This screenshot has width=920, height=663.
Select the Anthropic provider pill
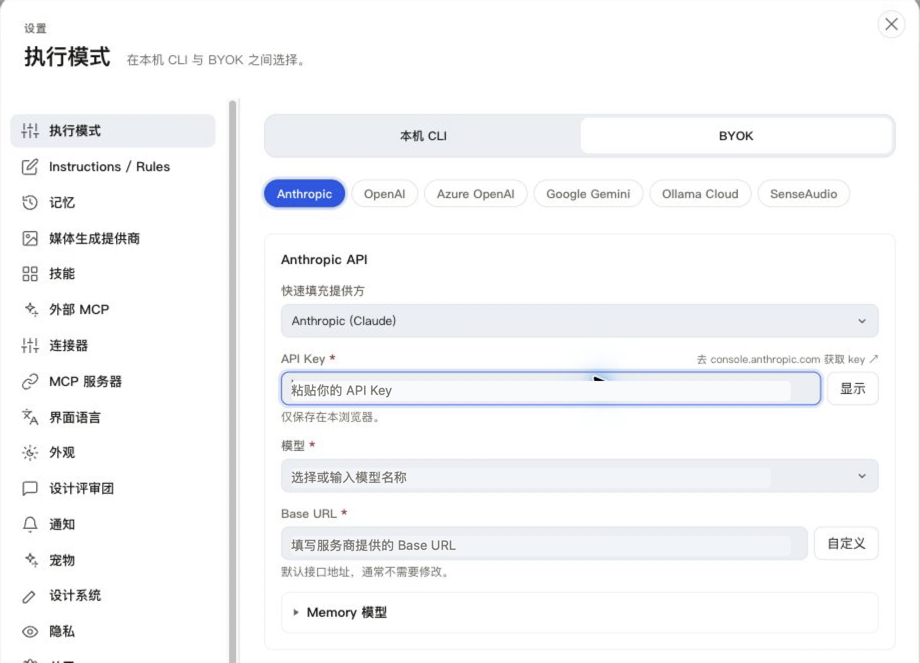click(305, 194)
